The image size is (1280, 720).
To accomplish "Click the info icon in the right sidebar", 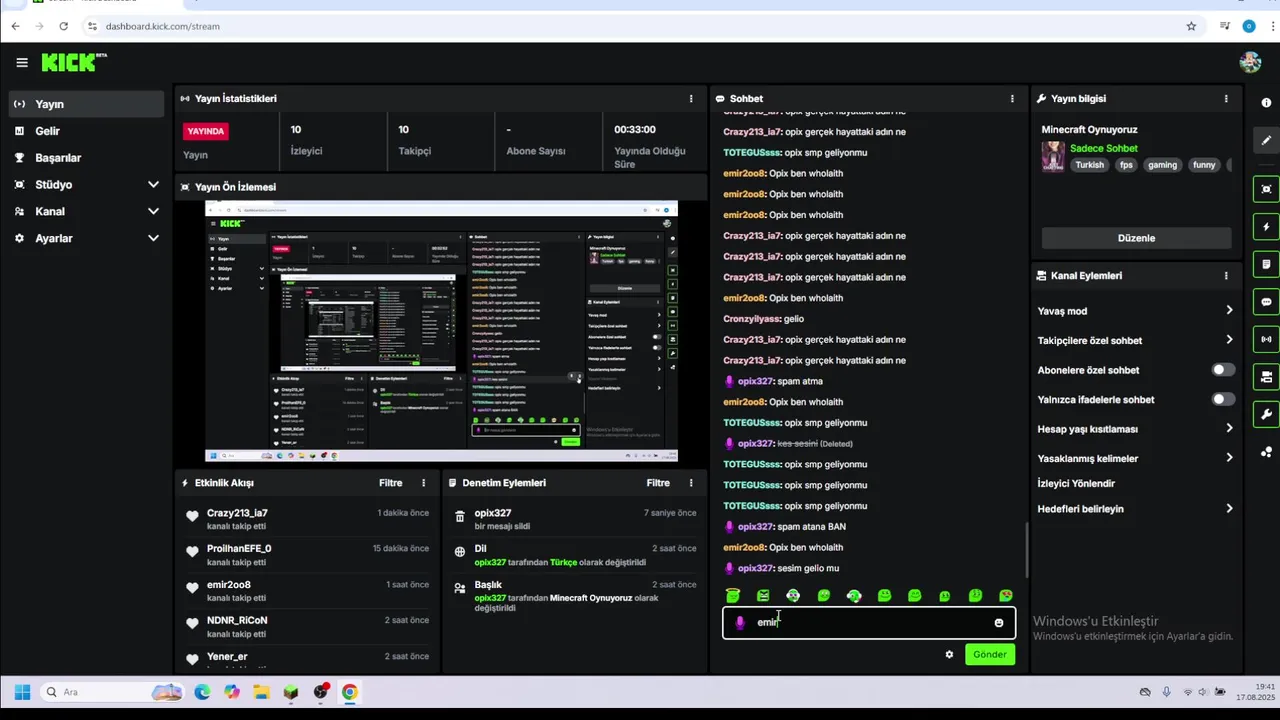I will pos(1266,103).
